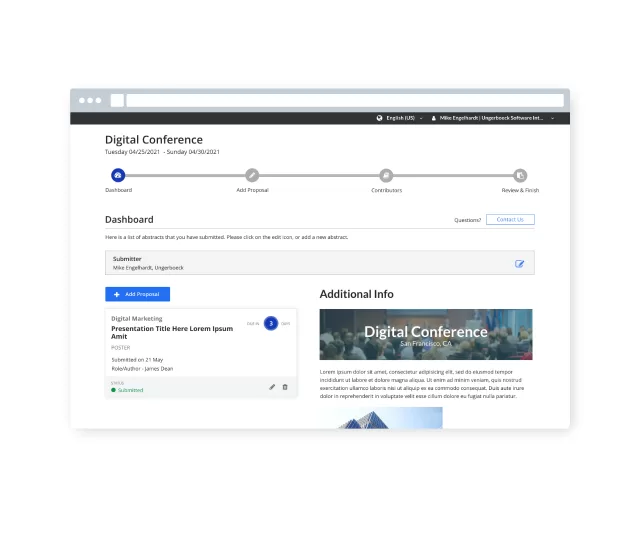Image resolution: width=640 pixels, height=540 pixels.
Task: Expand the English (US) language dropdown
Action: [400, 118]
